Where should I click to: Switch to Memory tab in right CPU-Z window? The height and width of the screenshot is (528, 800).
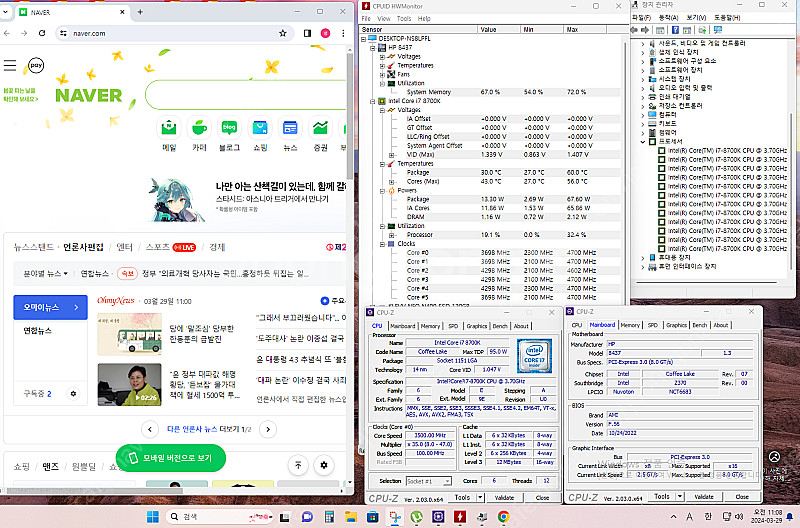(x=630, y=325)
